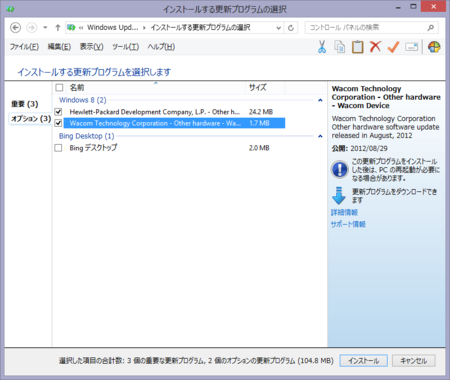Click the window title bar app icon
Screen dimensions: 450x380
(10, 9)
